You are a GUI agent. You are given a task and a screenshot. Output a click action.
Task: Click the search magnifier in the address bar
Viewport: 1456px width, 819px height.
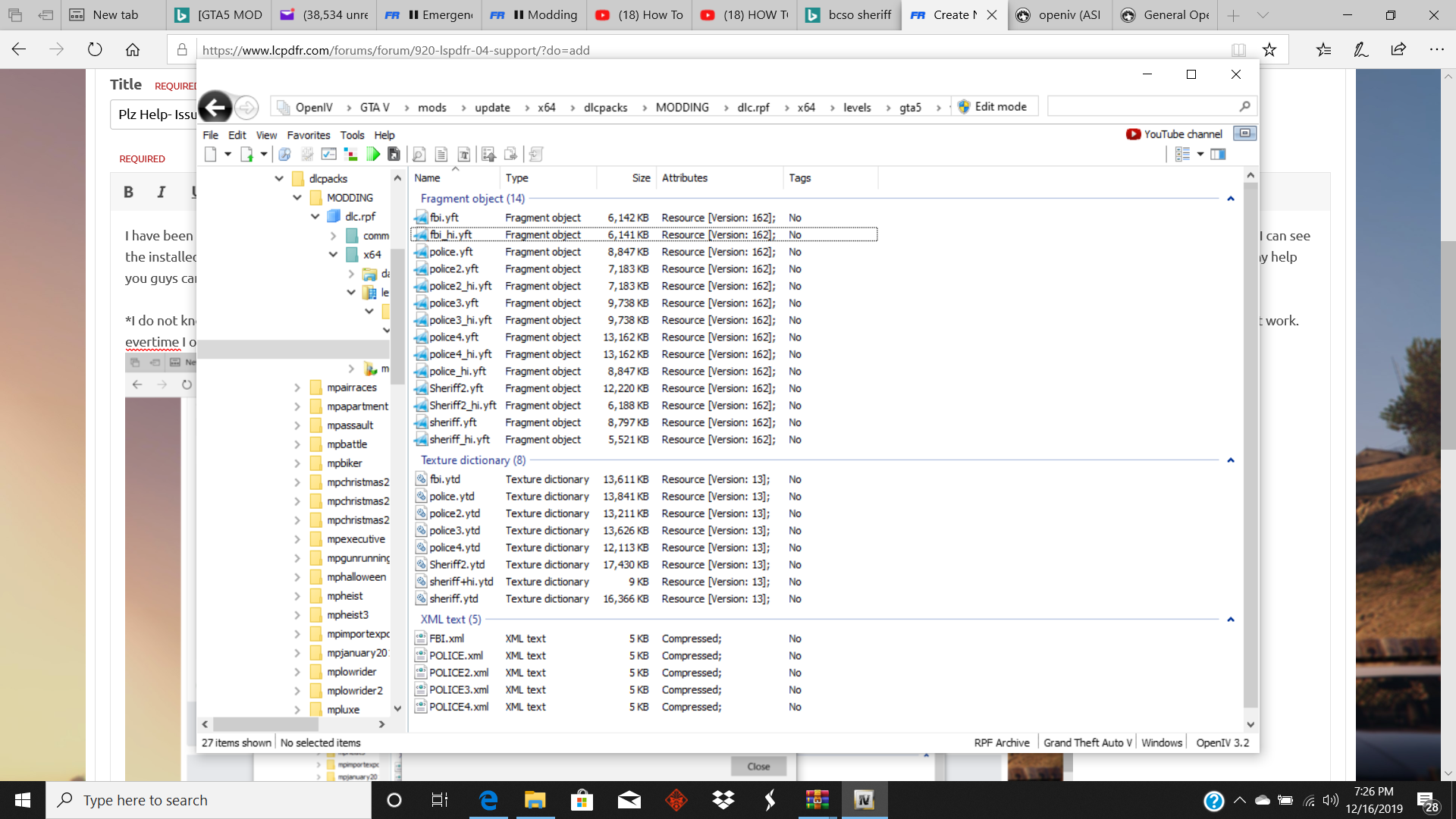1244,107
